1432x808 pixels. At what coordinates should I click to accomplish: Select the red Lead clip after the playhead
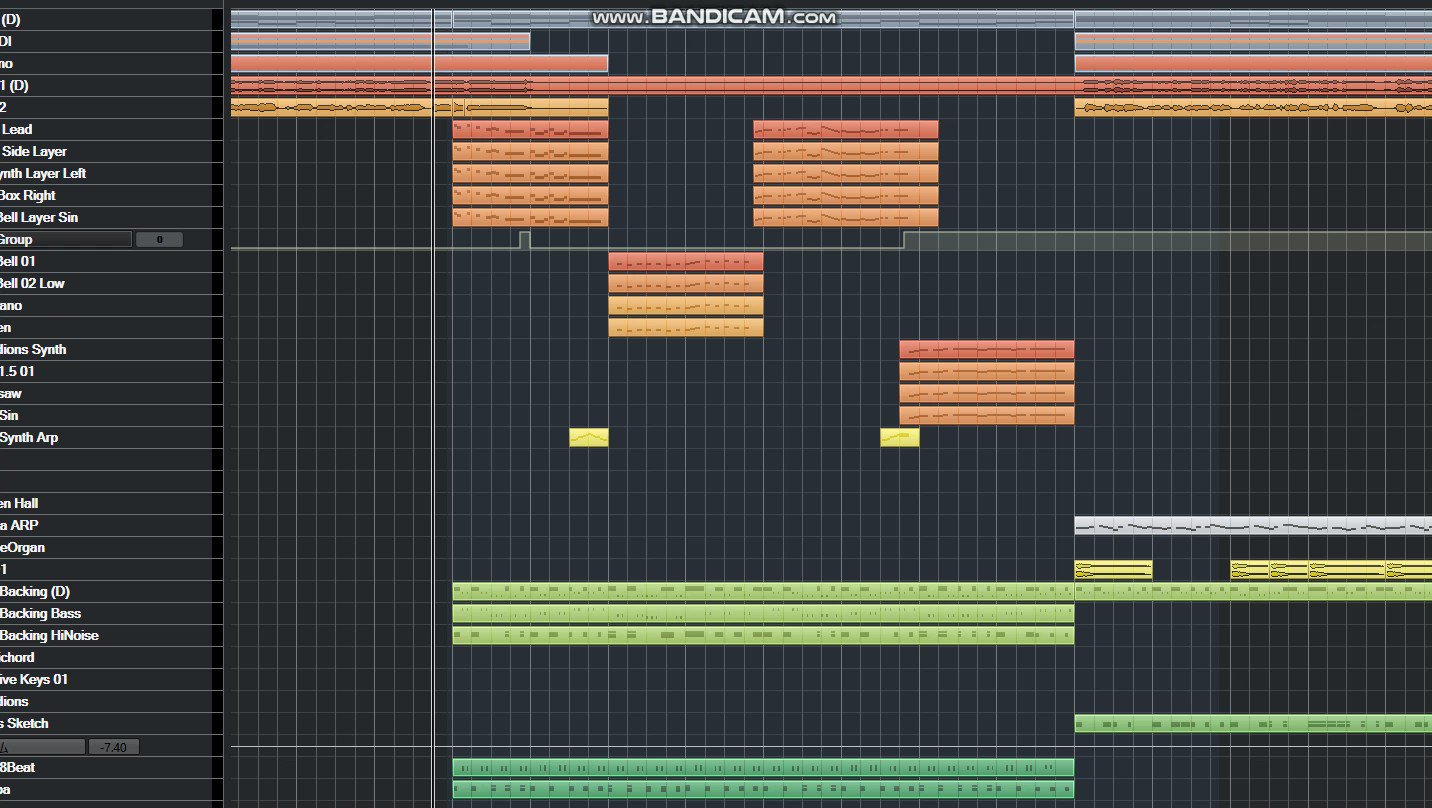(530, 128)
